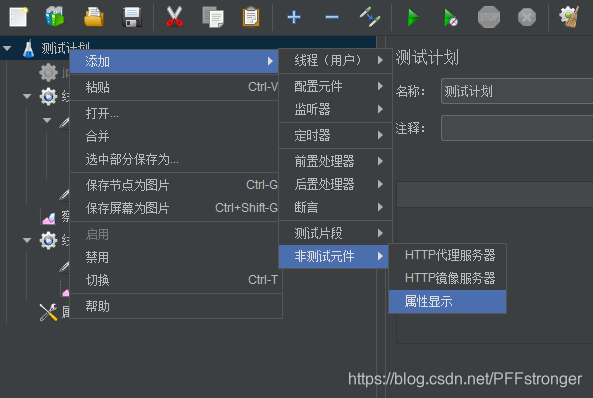Screen dimensions: 593x398
Task: Start the test with green play icon
Action: (413, 17)
